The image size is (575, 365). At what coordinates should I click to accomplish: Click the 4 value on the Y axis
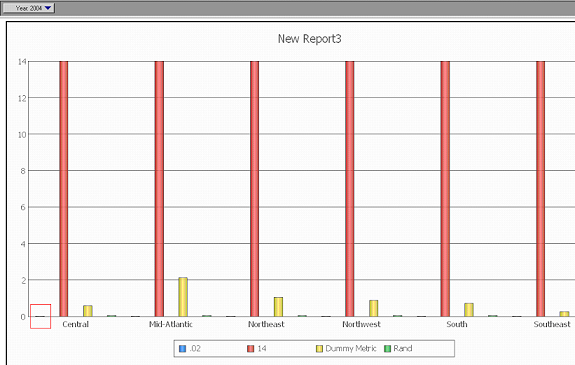pos(23,244)
